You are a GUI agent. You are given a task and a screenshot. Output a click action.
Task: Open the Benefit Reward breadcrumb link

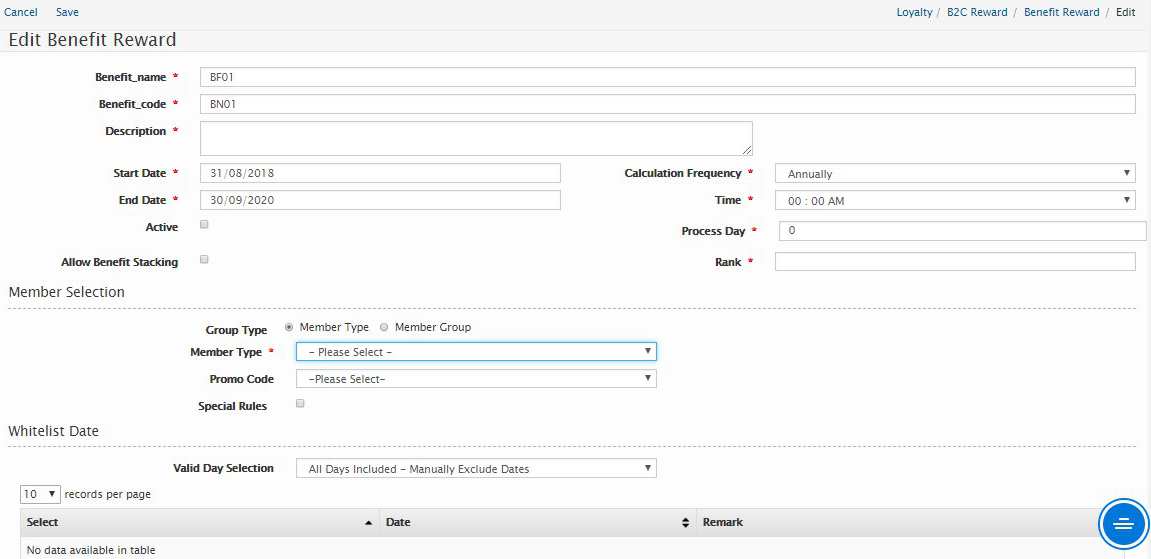pyautogui.click(x=1061, y=12)
